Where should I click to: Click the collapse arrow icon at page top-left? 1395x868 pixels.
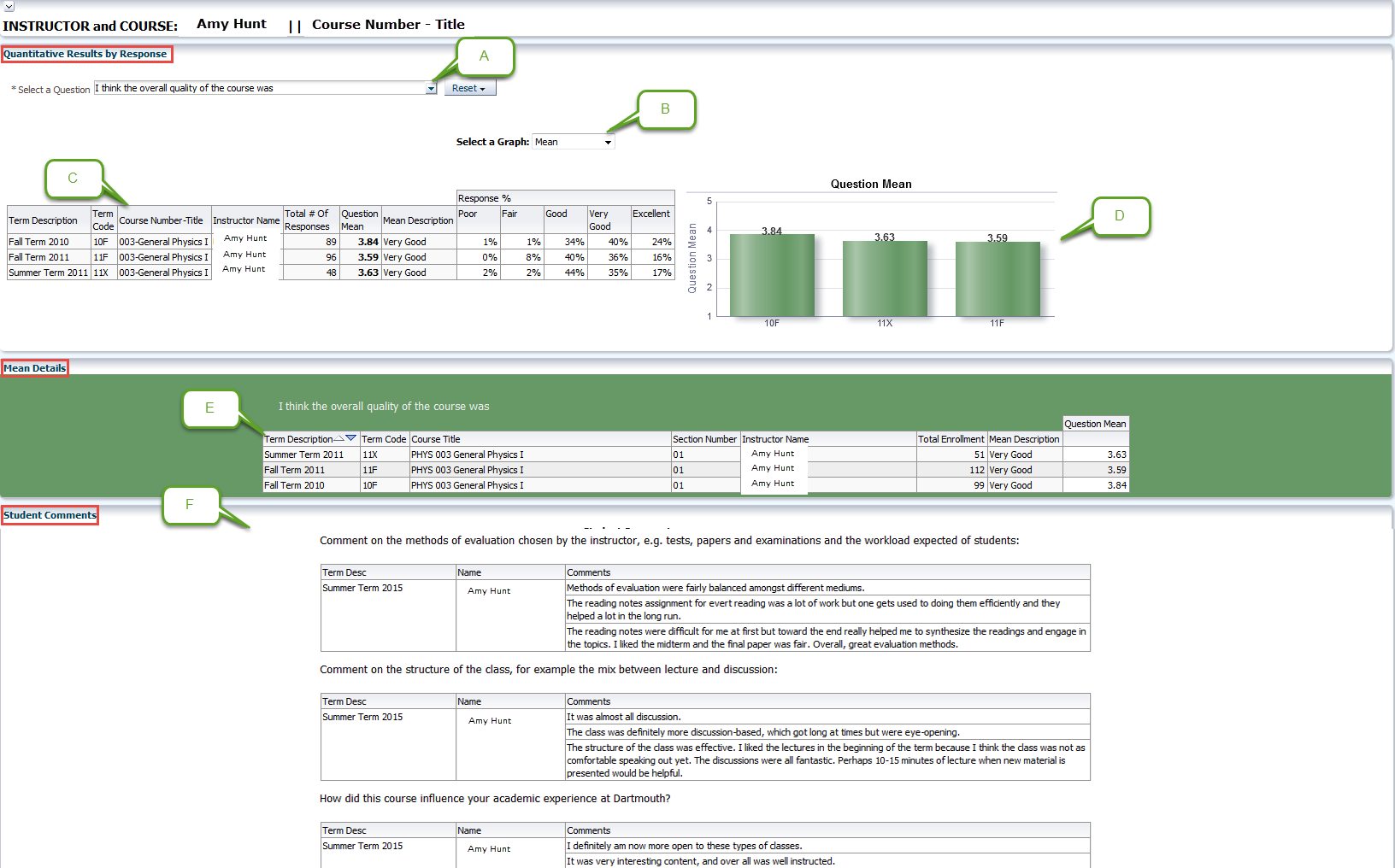click(x=9, y=6)
